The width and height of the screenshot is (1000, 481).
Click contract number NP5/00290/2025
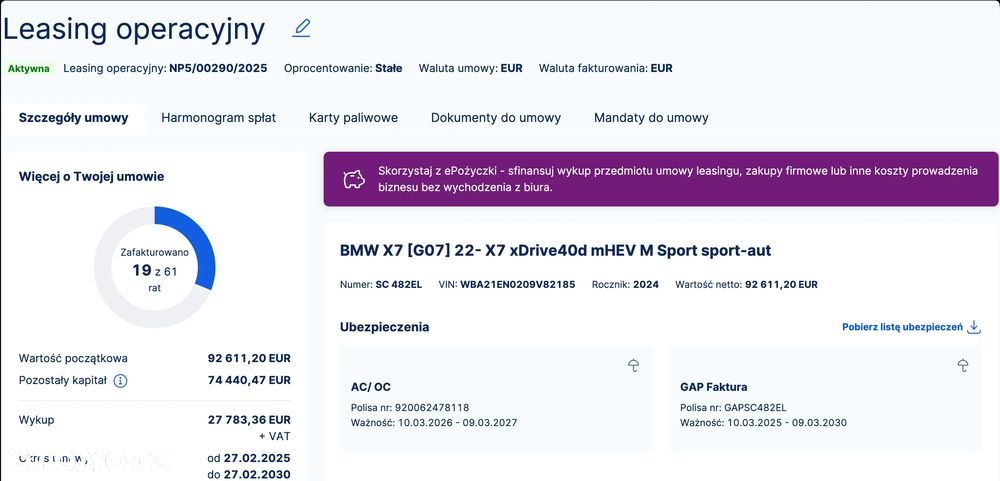tap(218, 68)
